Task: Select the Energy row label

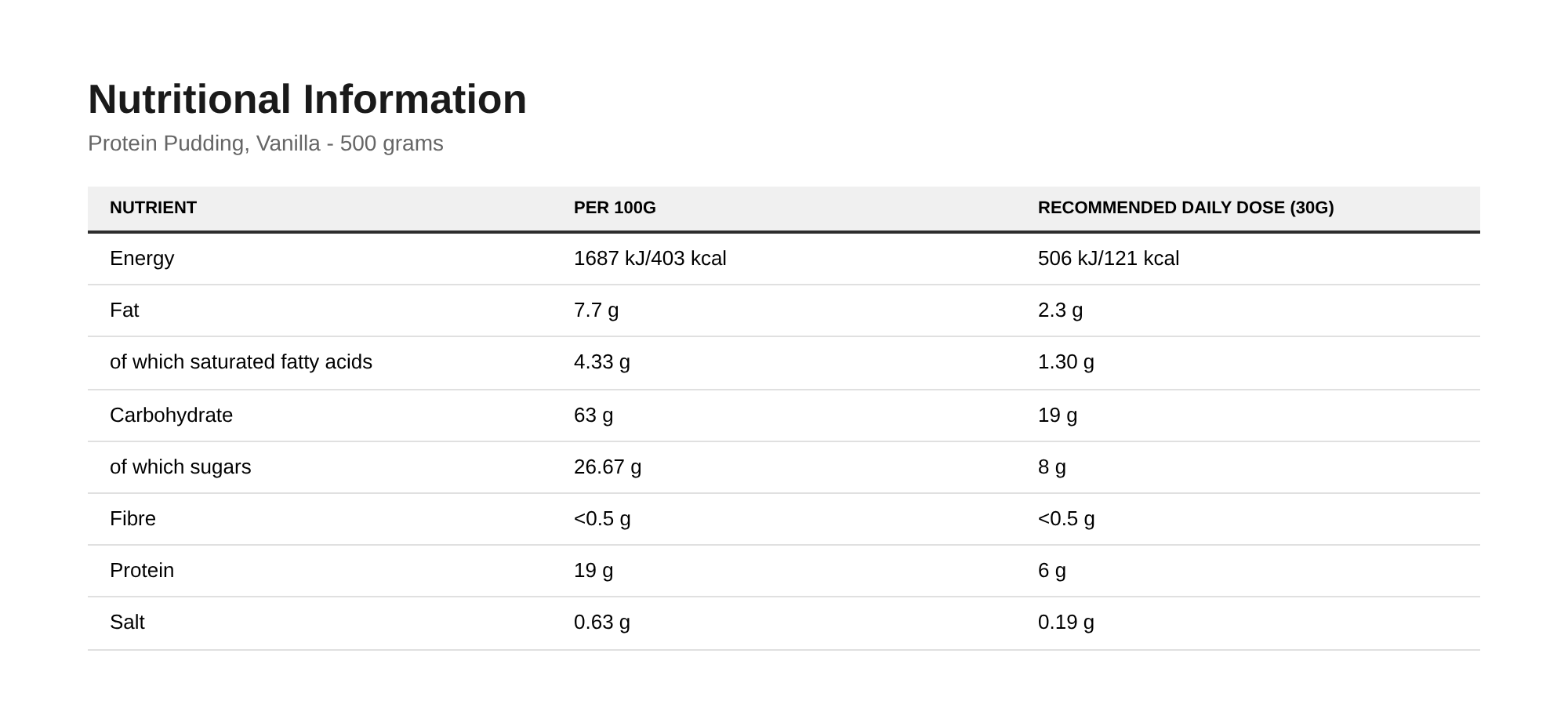Action: (x=142, y=259)
